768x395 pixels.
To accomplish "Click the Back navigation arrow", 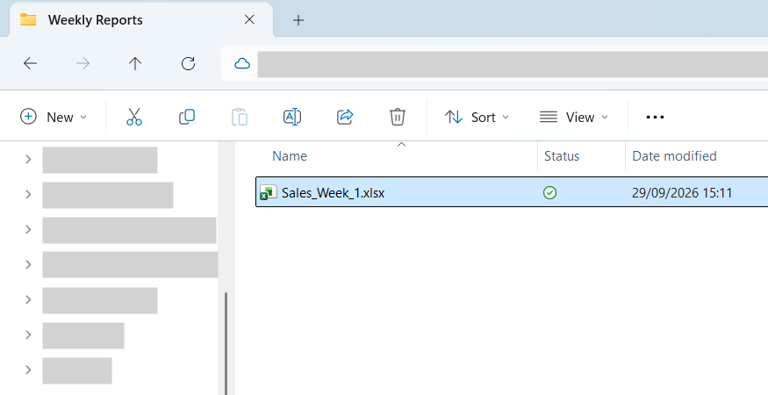I will [30, 63].
